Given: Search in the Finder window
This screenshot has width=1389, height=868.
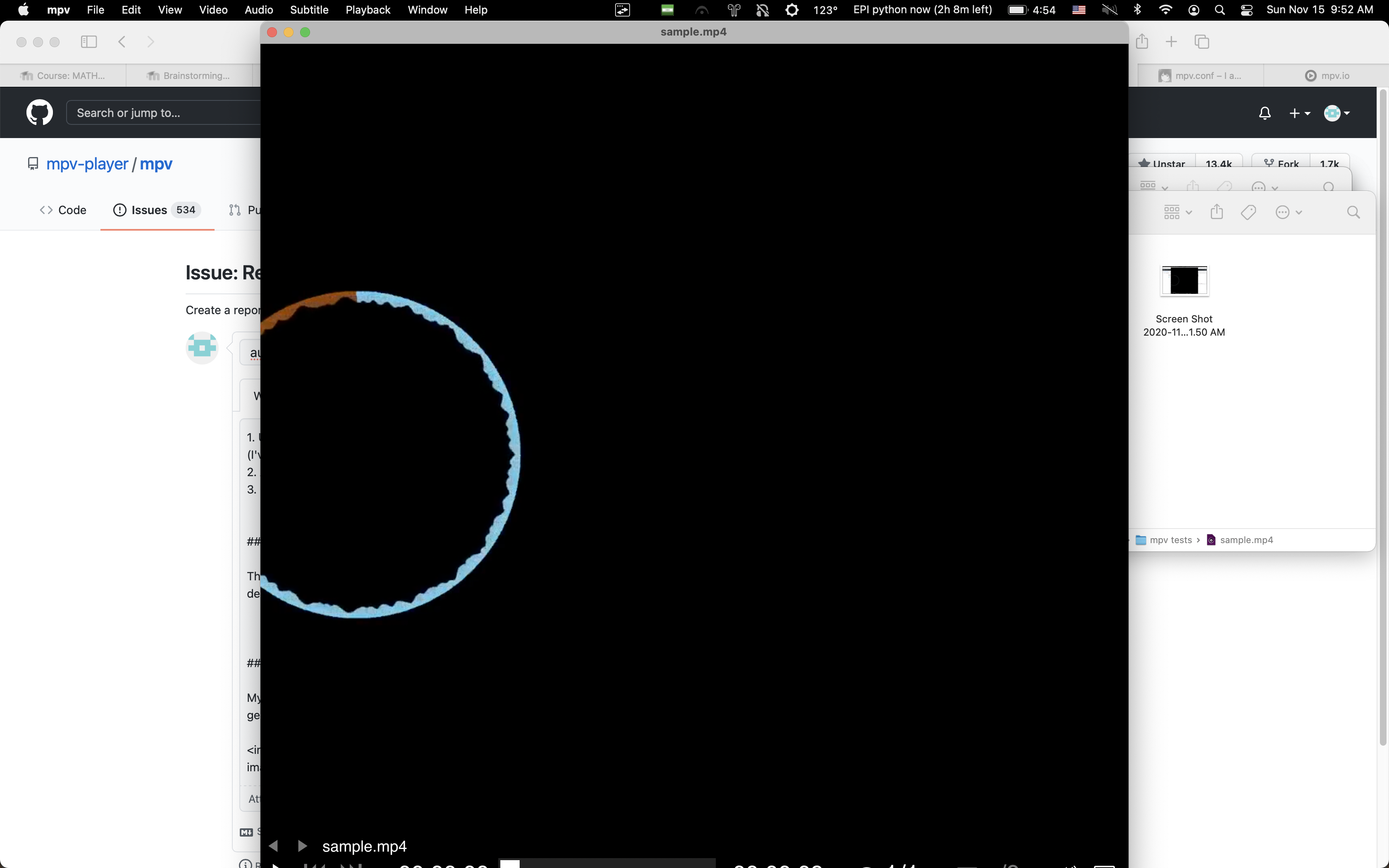Looking at the screenshot, I should 1353,212.
